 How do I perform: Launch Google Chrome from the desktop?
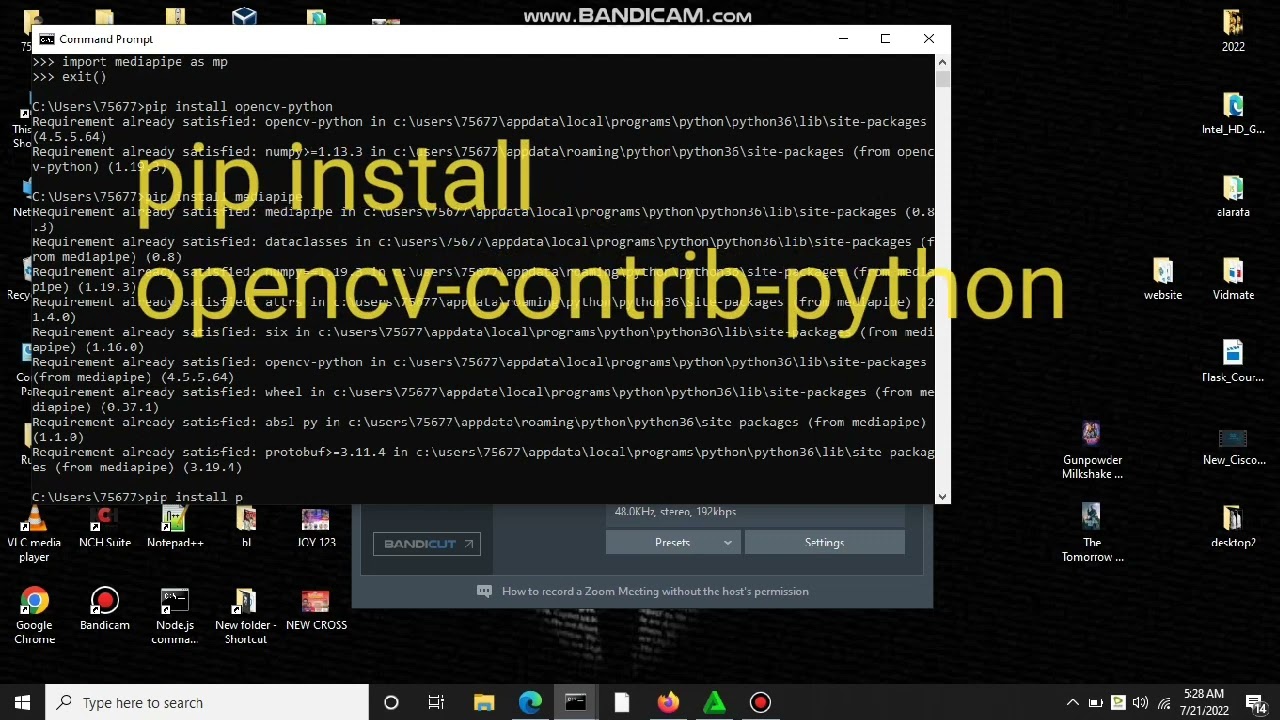(x=34, y=617)
